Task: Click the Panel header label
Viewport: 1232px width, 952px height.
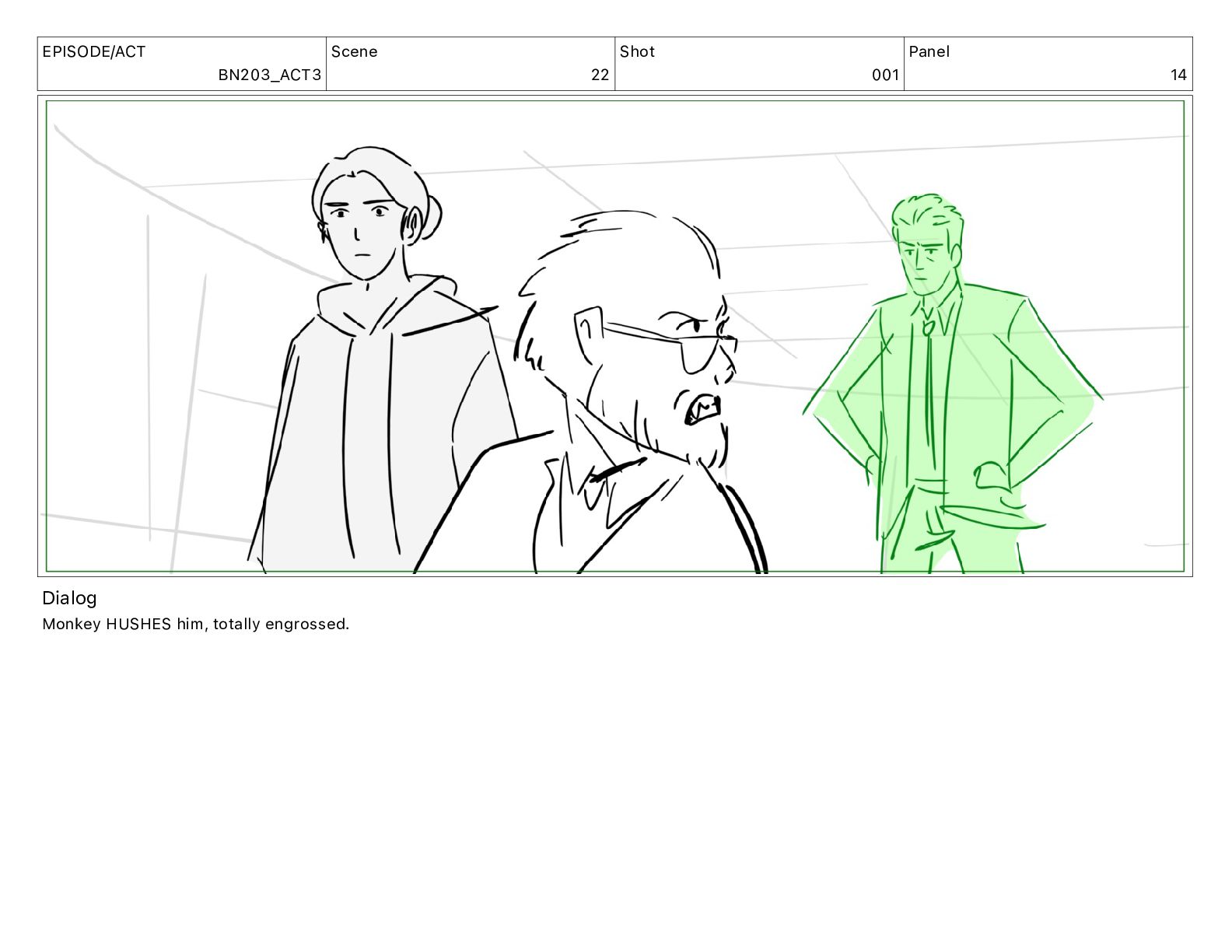Action: 929,51
